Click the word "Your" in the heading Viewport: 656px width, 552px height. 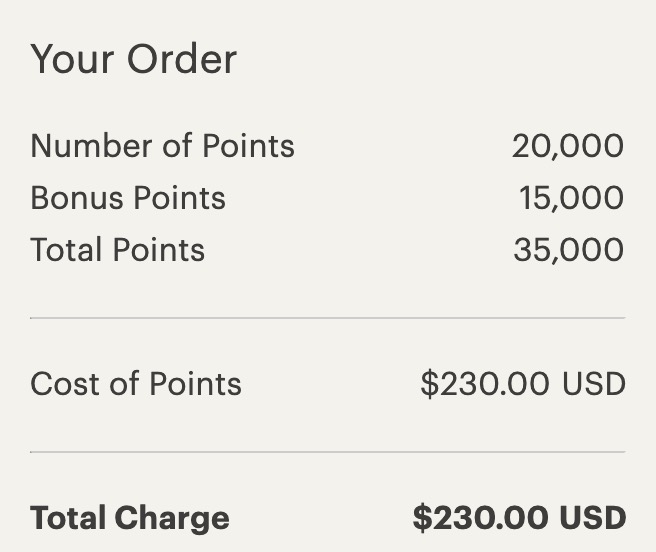click(x=72, y=60)
